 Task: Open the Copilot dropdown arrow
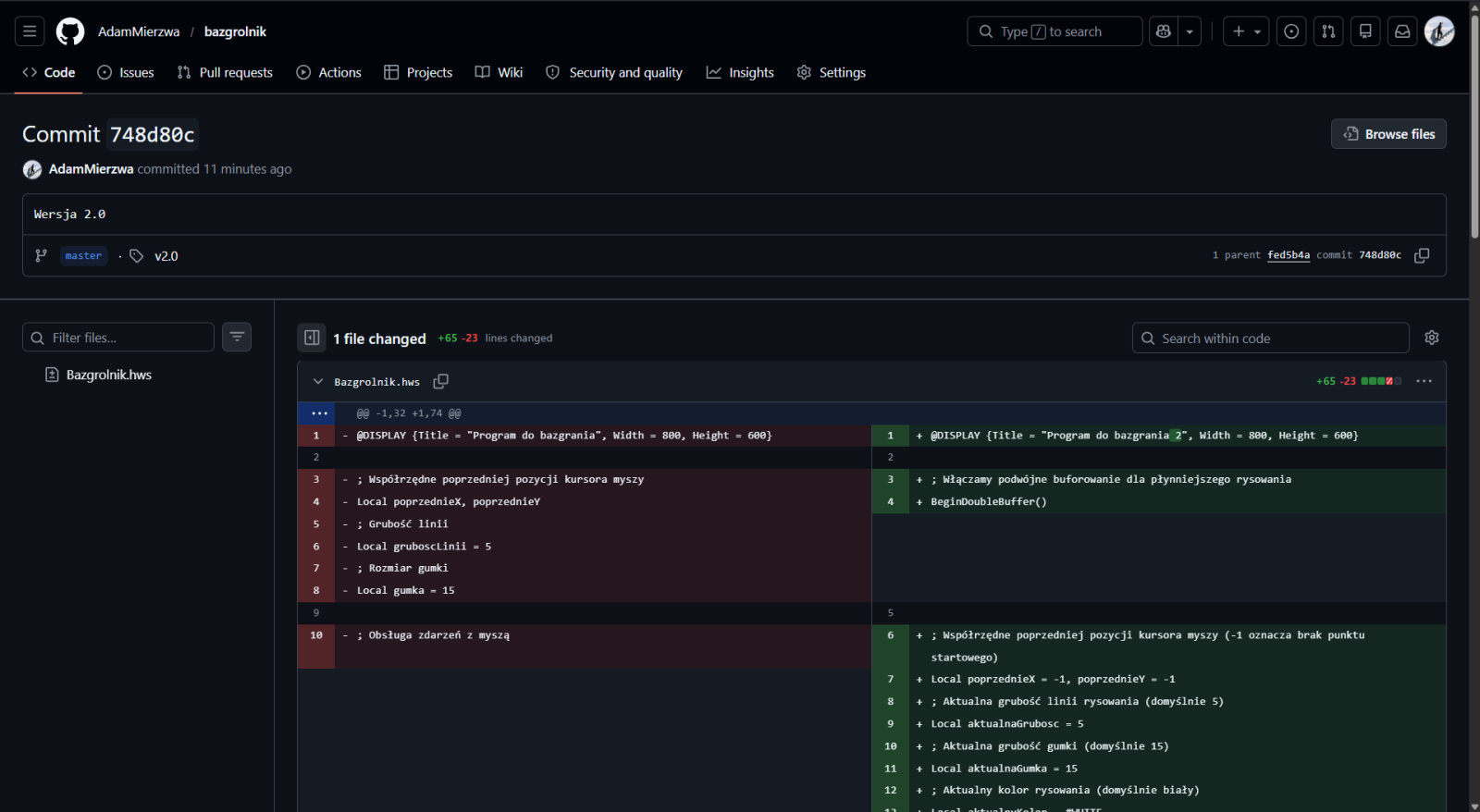pos(1190,31)
